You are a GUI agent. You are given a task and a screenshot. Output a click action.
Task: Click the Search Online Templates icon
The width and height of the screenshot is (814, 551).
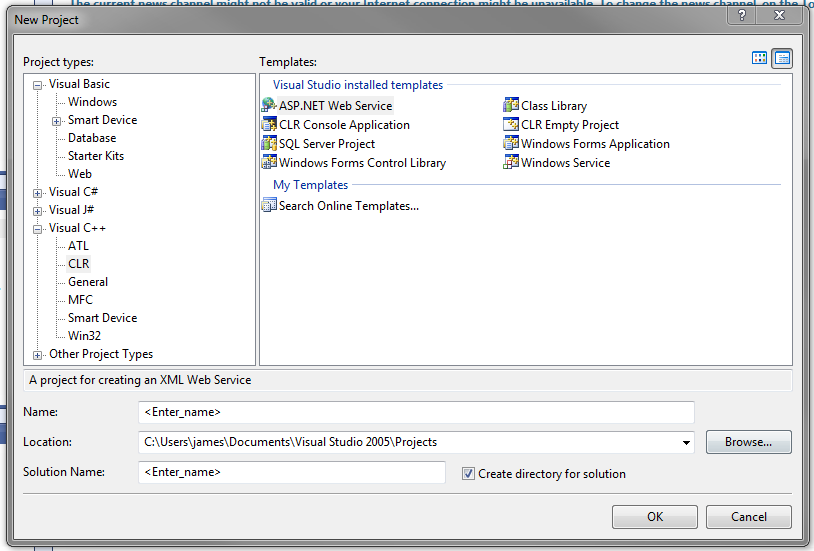click(x=269, y=206)
